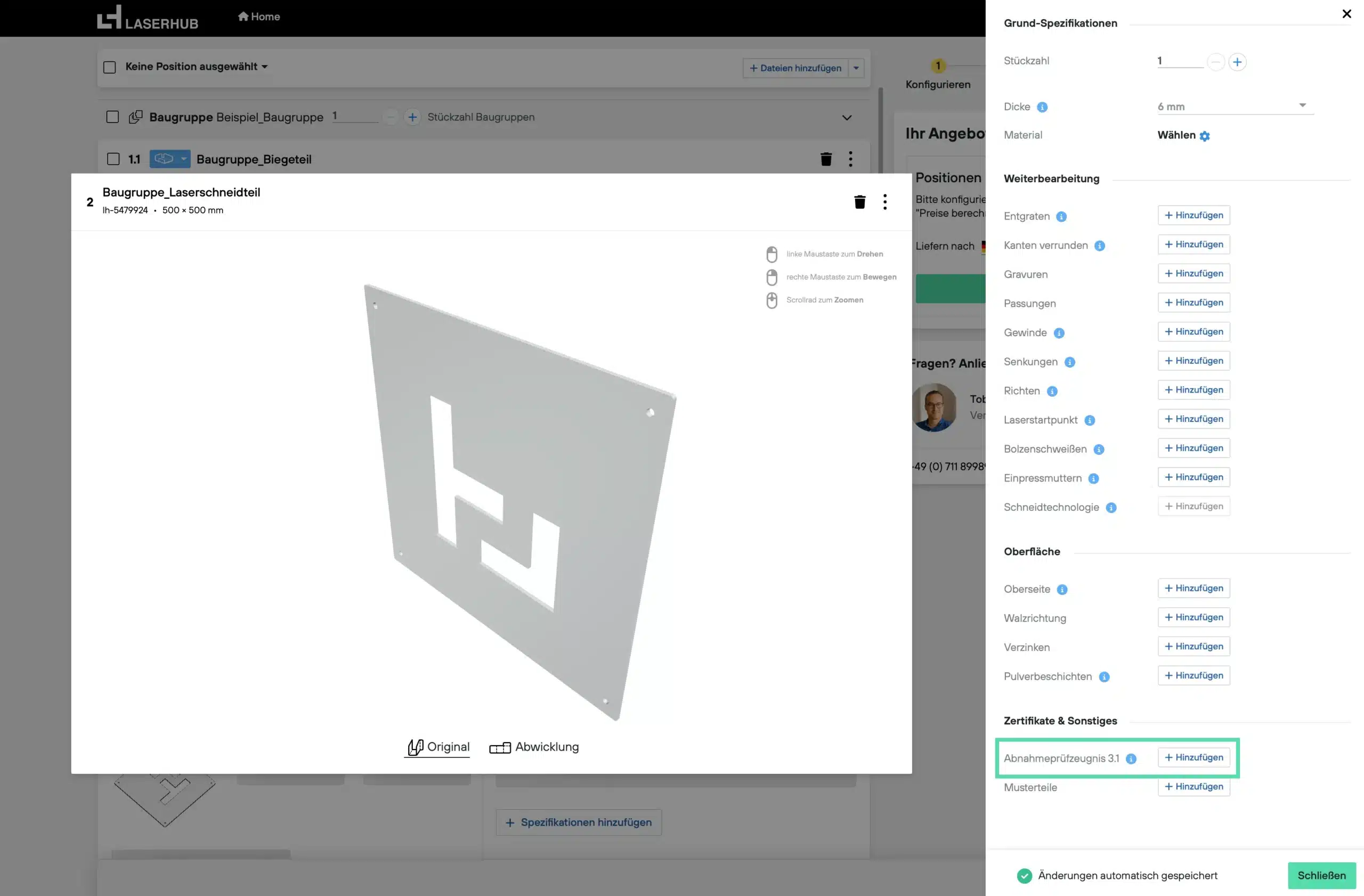Open three-dot menu for Baugruppe_Laserschneidteil

[885, 202]
